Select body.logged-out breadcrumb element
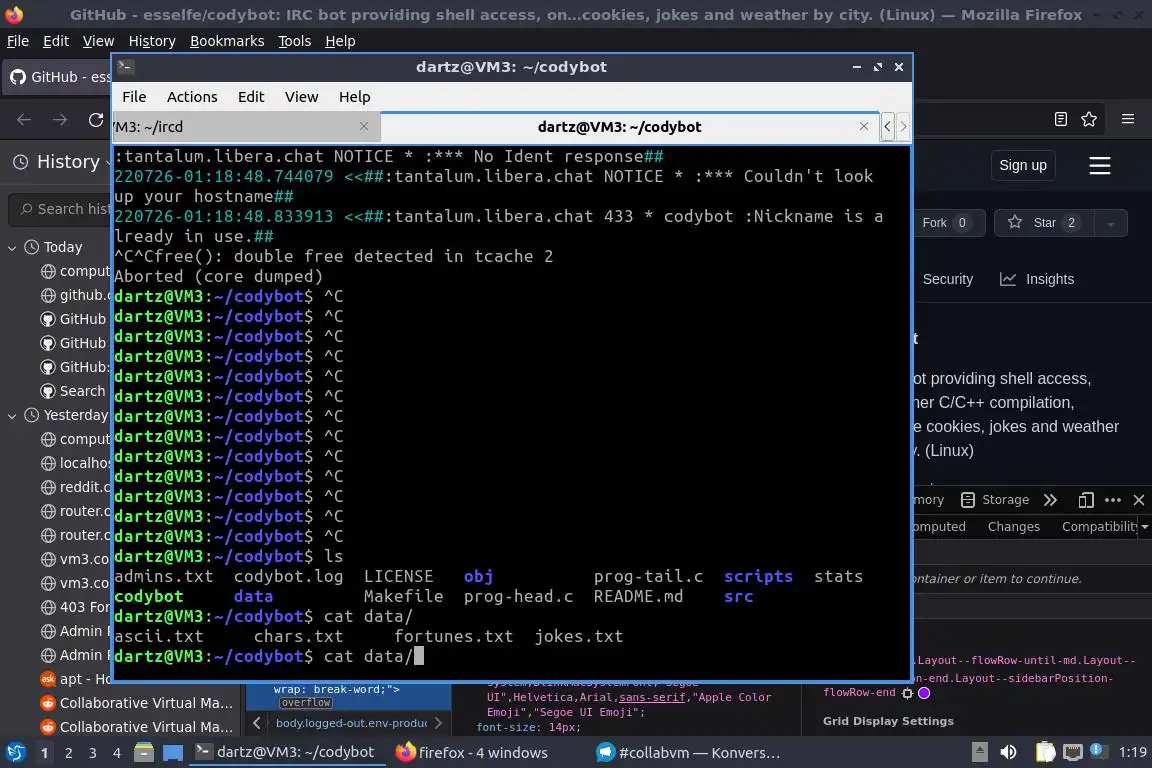This screenshot has height=768, width=1152. [351, 723]
